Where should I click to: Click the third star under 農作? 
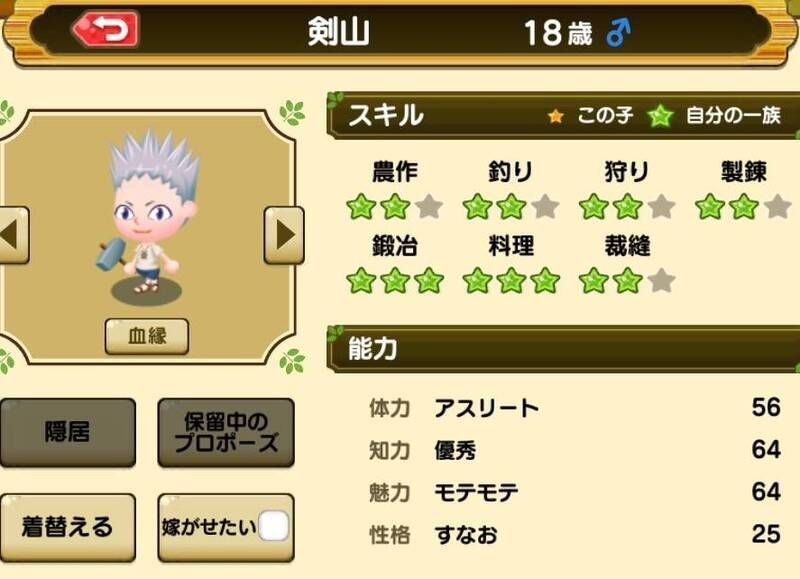pyautogui.click(x=429, y=207)
